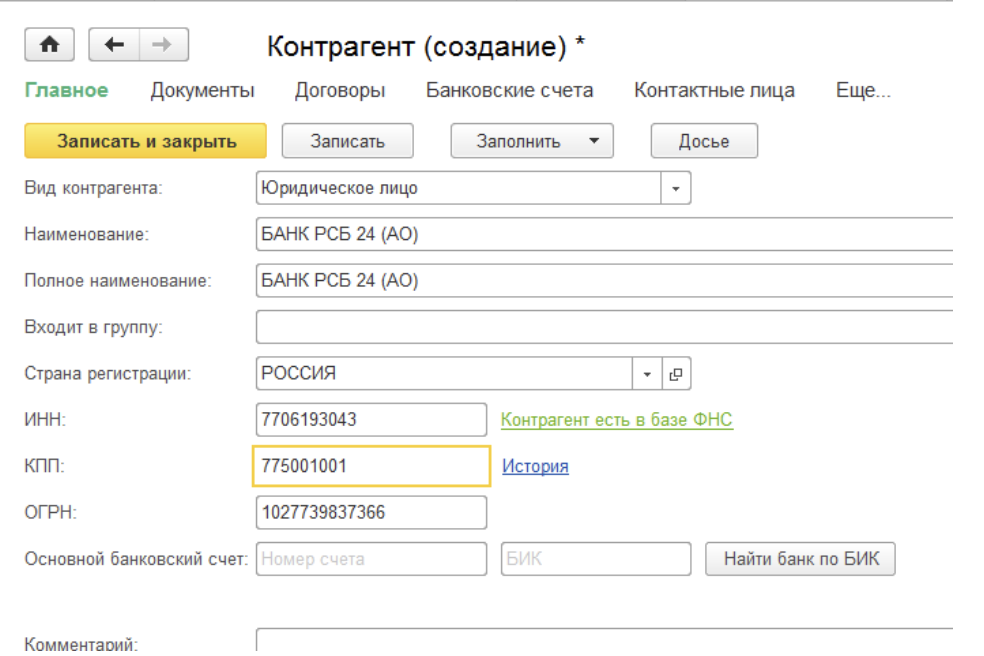Open the country record via square icon
This screenshot has width=984, height=656.
pos(675,374)
